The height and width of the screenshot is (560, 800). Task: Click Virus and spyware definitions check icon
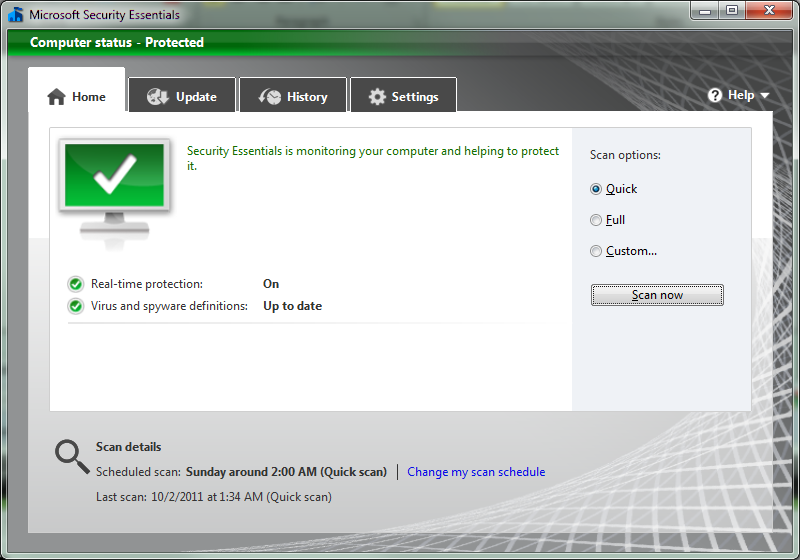click(x=76, y=306)
